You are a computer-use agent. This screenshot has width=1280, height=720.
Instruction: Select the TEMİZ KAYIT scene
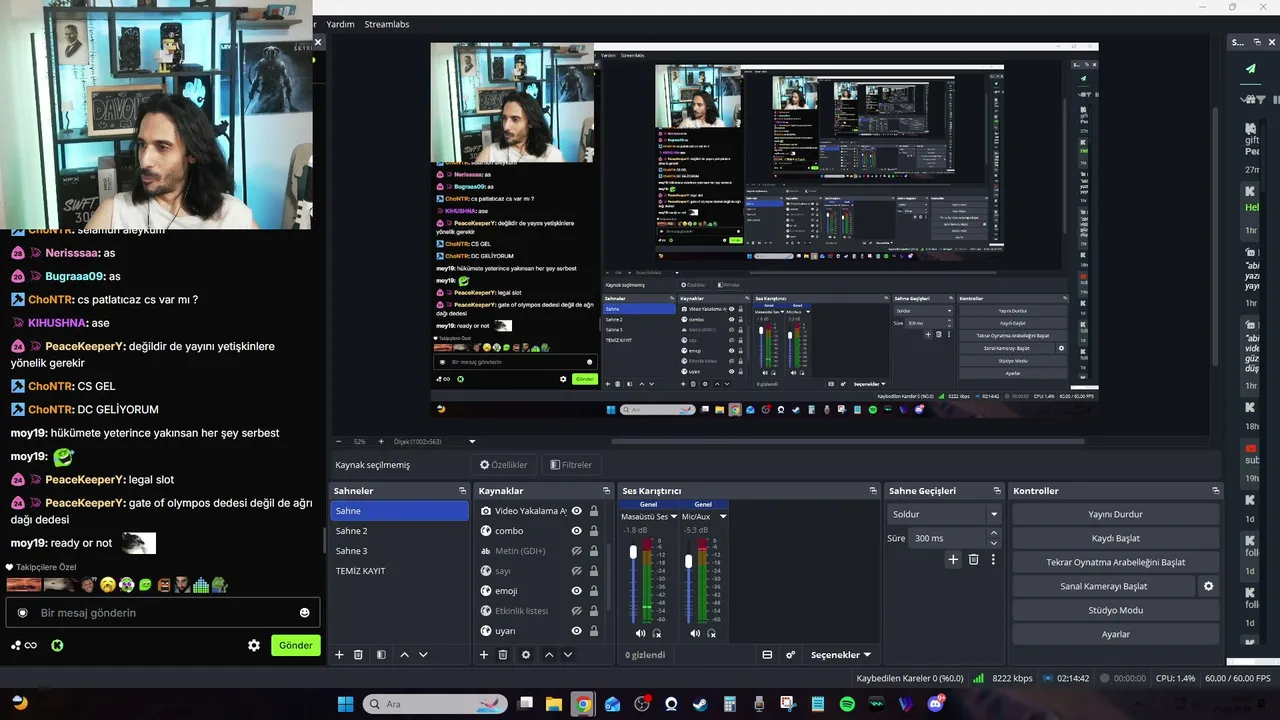(x=399, y=571)
